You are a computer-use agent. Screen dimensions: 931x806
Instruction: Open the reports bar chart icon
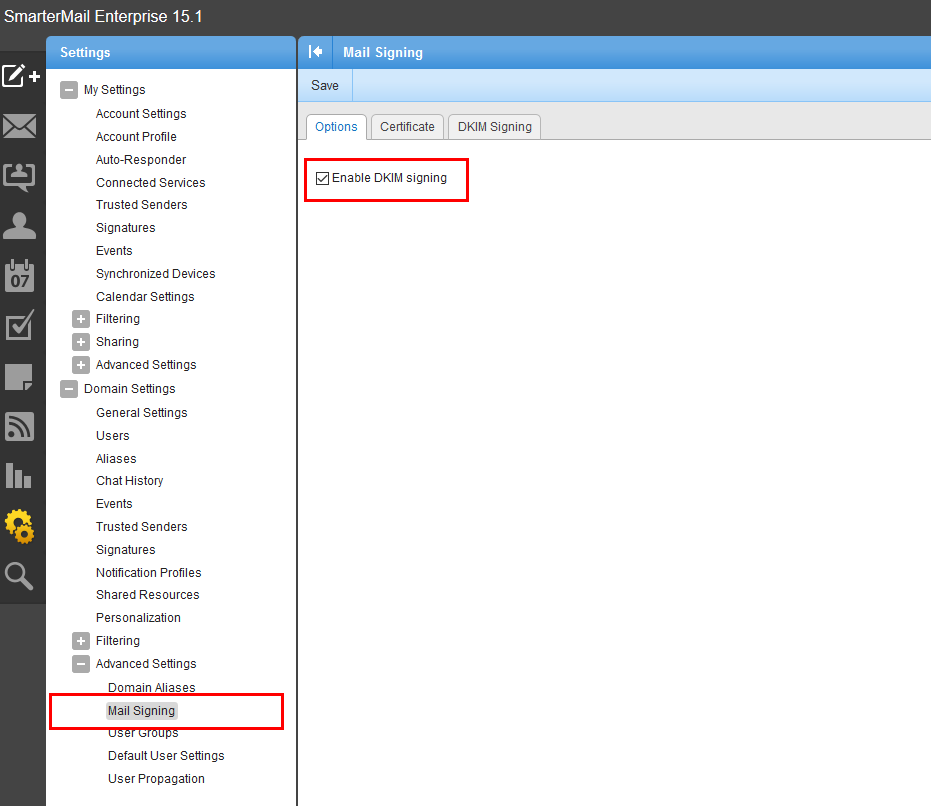18,475
